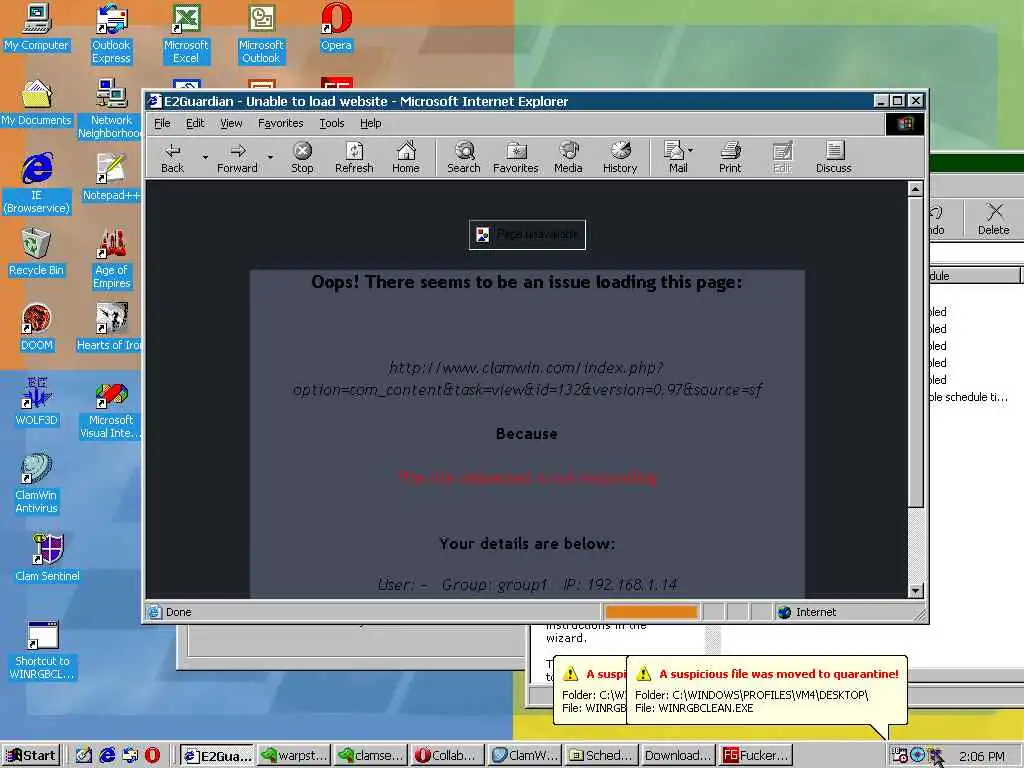This screenshot has height=768, width=1024.
Task: Click the orange progress bar in status bar
Action: click(x=650, y=612)
